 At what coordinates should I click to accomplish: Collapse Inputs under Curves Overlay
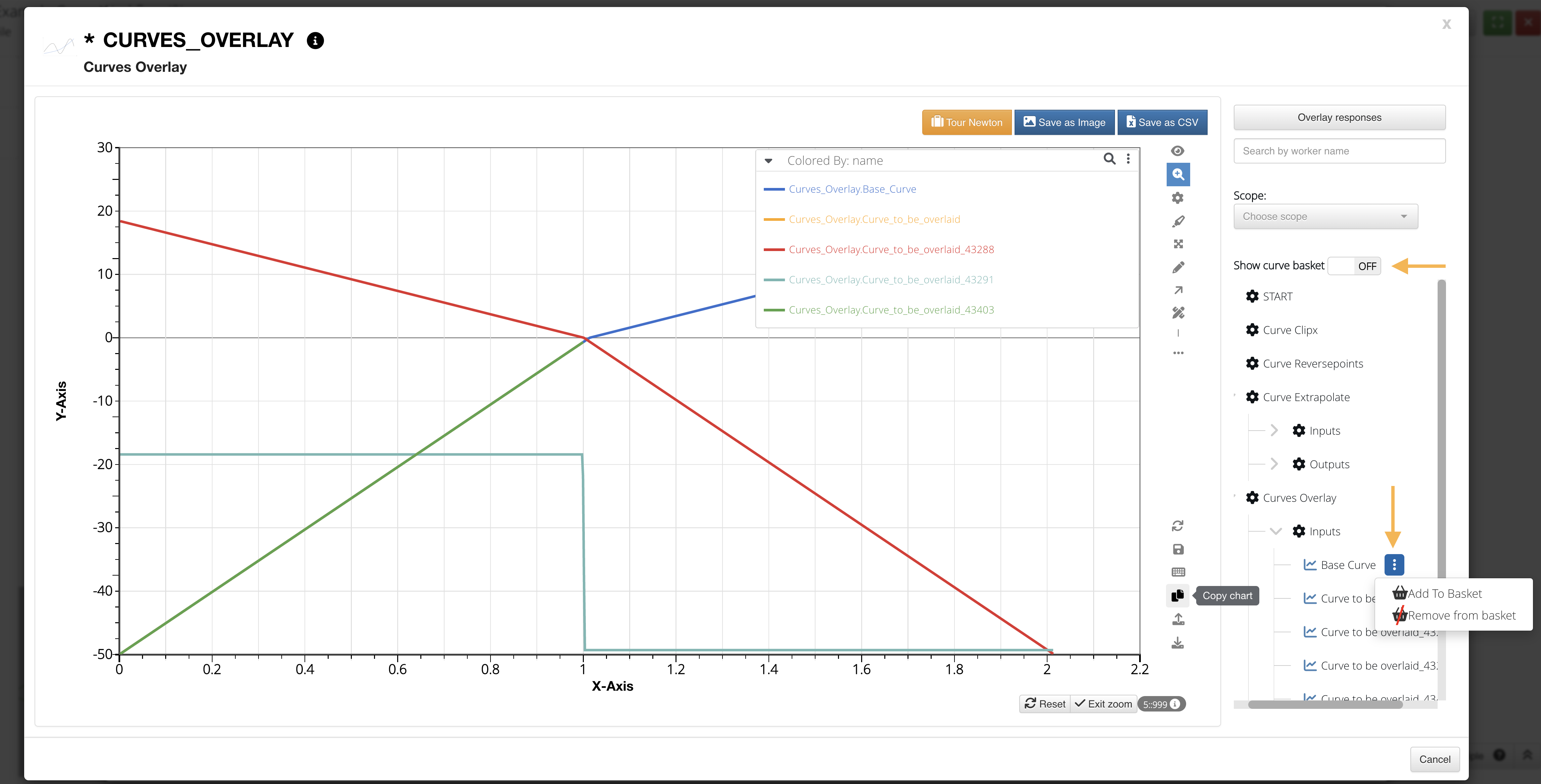point(1275,531)
